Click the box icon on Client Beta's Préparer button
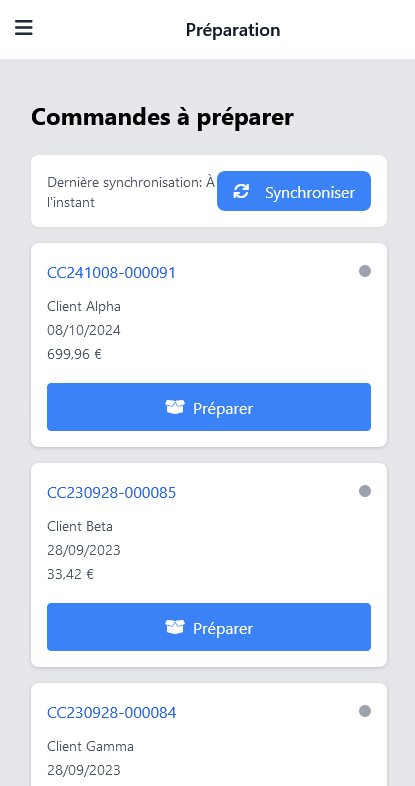The width and height of the screenshot is (415, 786). click(175, 627)
